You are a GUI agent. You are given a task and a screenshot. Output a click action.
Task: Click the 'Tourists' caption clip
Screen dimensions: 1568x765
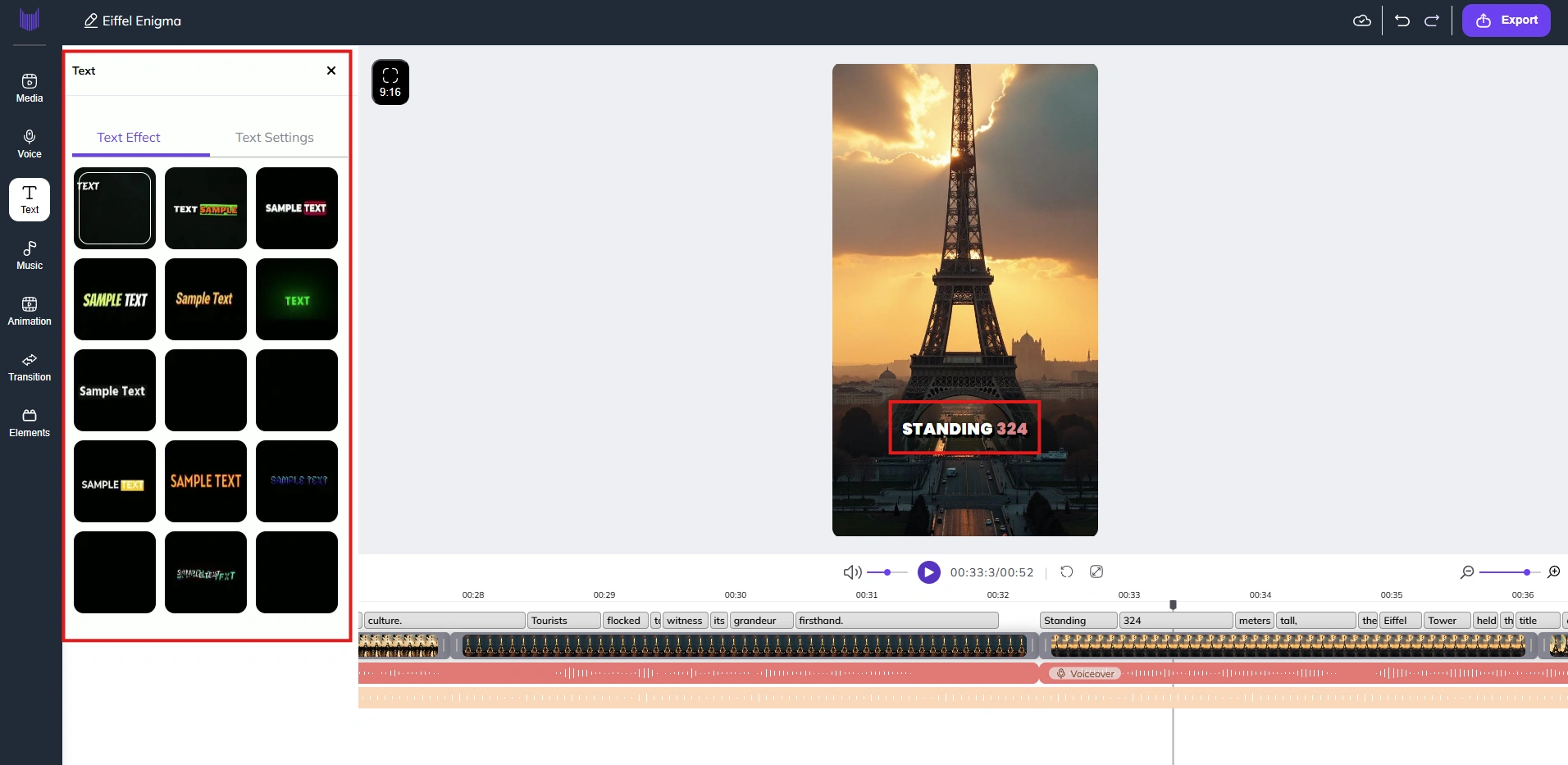tap(564, 621)
